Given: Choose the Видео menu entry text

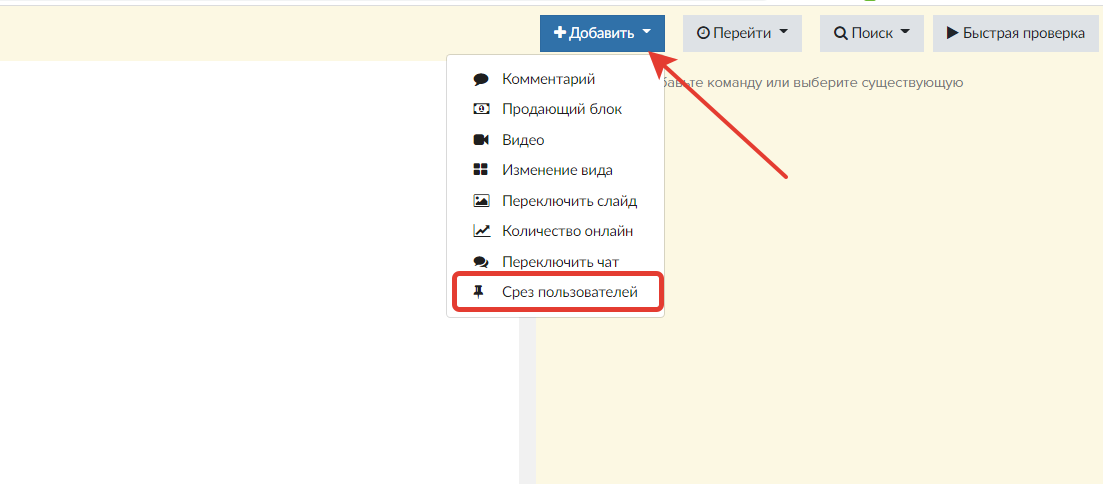Looking at the screenshot, I should pos(523,140).
